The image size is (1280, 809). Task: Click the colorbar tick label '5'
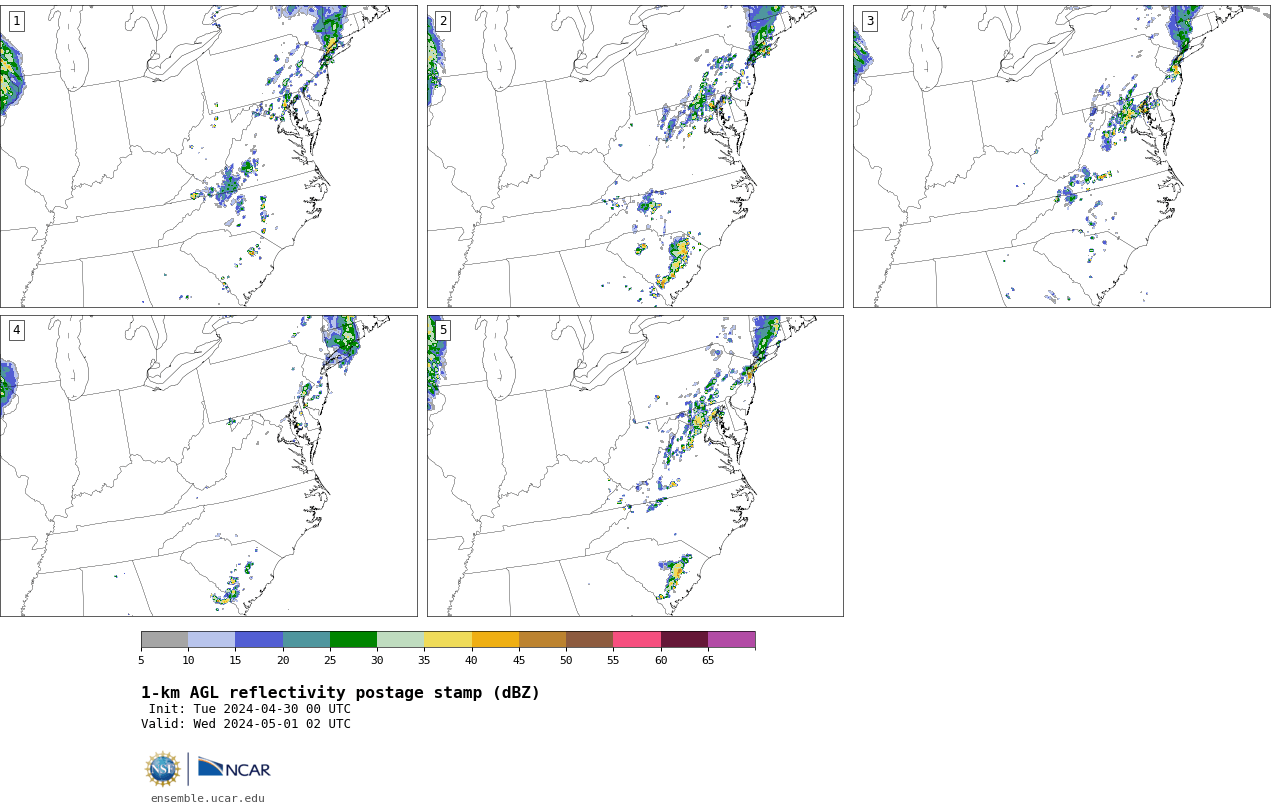point(141,660)
